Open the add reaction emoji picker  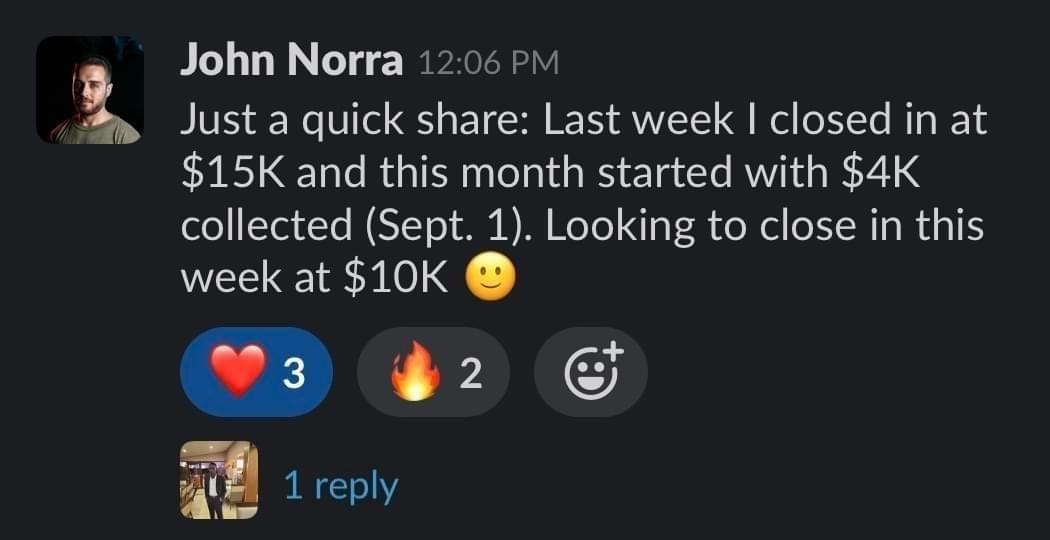click(x=591, y=372)
